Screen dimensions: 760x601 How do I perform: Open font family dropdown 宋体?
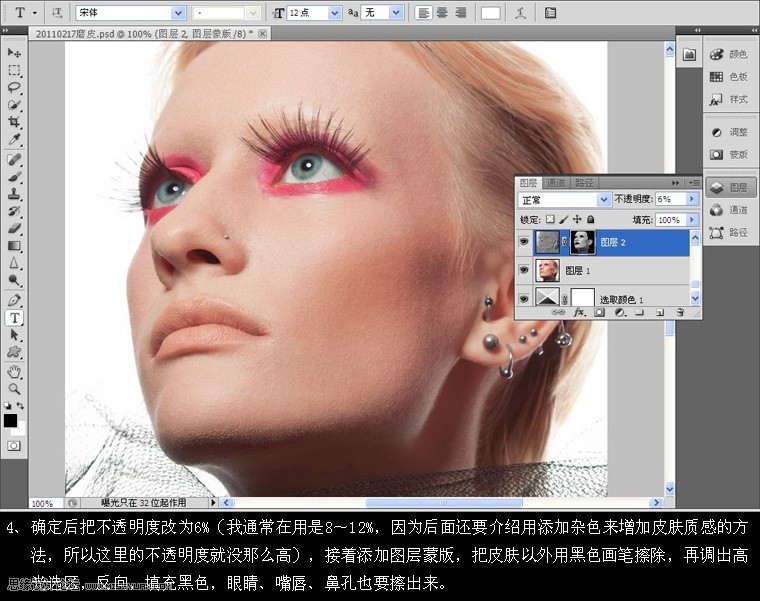click(x=178, y=13)
